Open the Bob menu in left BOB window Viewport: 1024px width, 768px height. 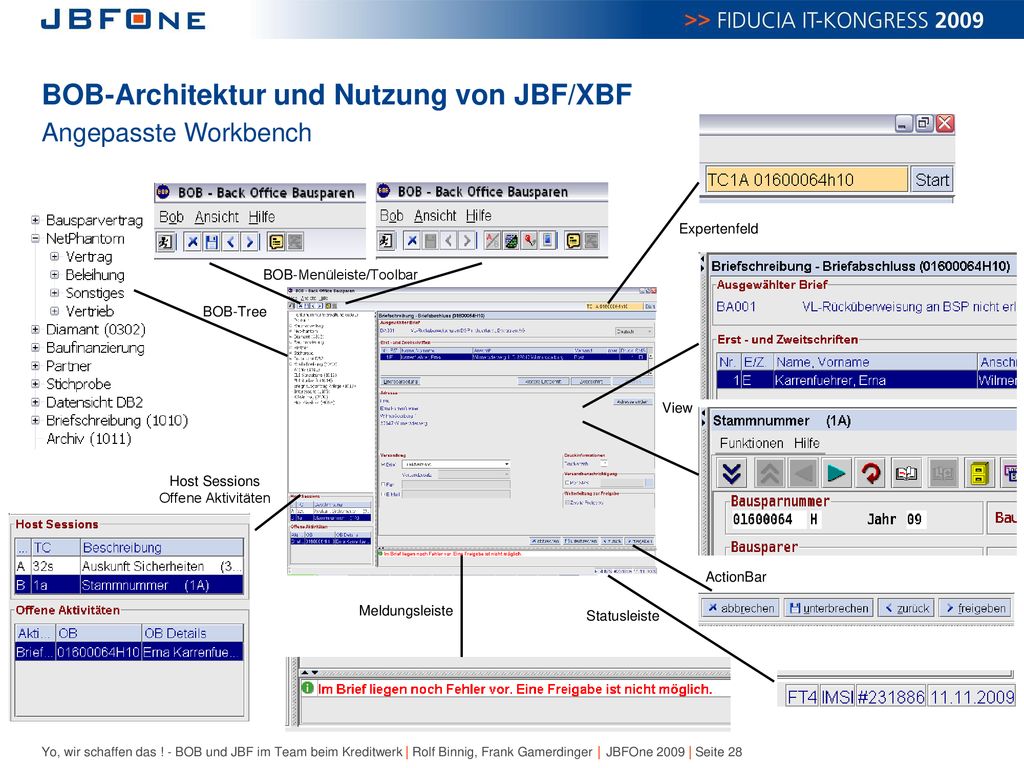(172, 217)
